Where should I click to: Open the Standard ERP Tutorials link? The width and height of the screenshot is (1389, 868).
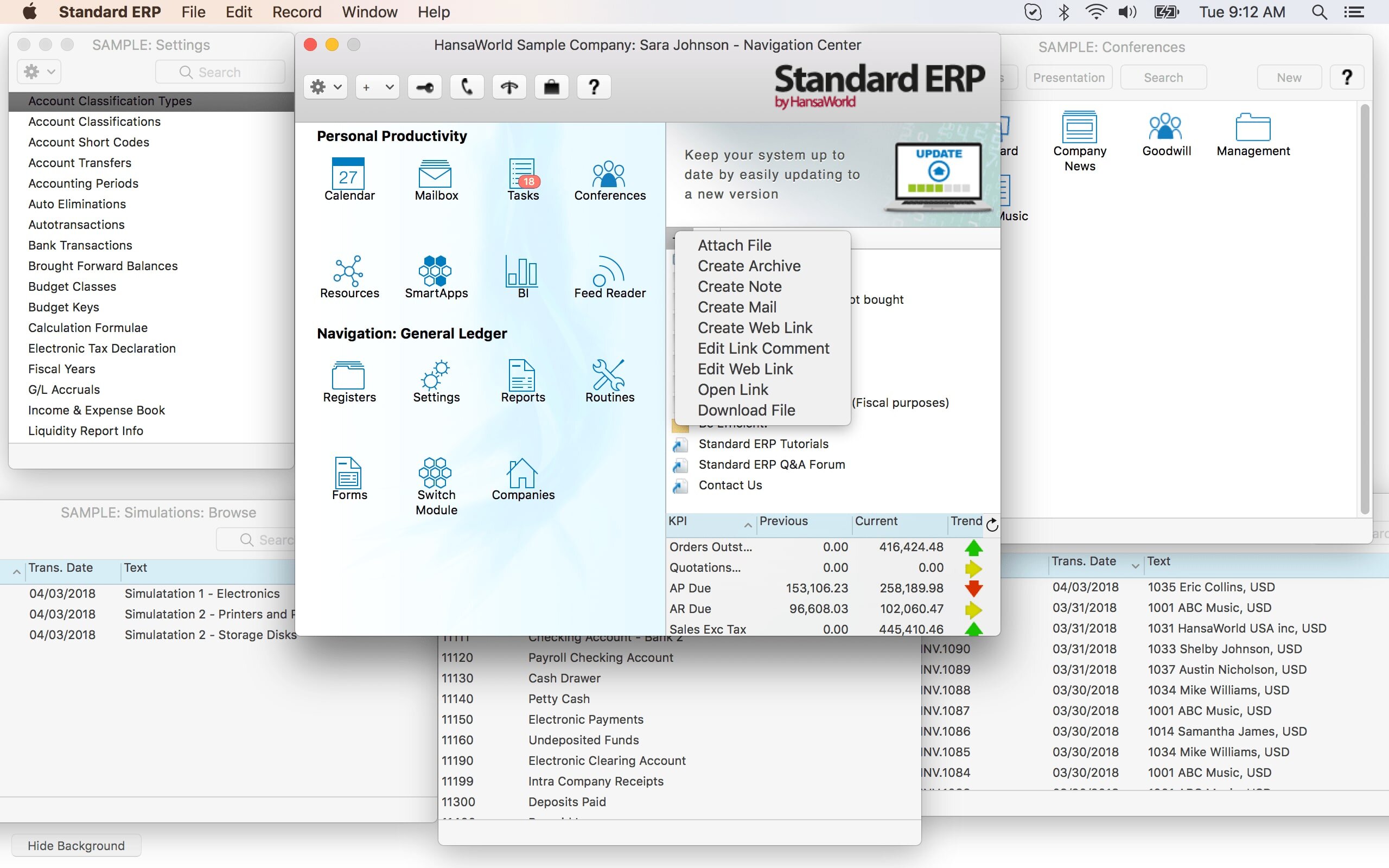[763, 444]
